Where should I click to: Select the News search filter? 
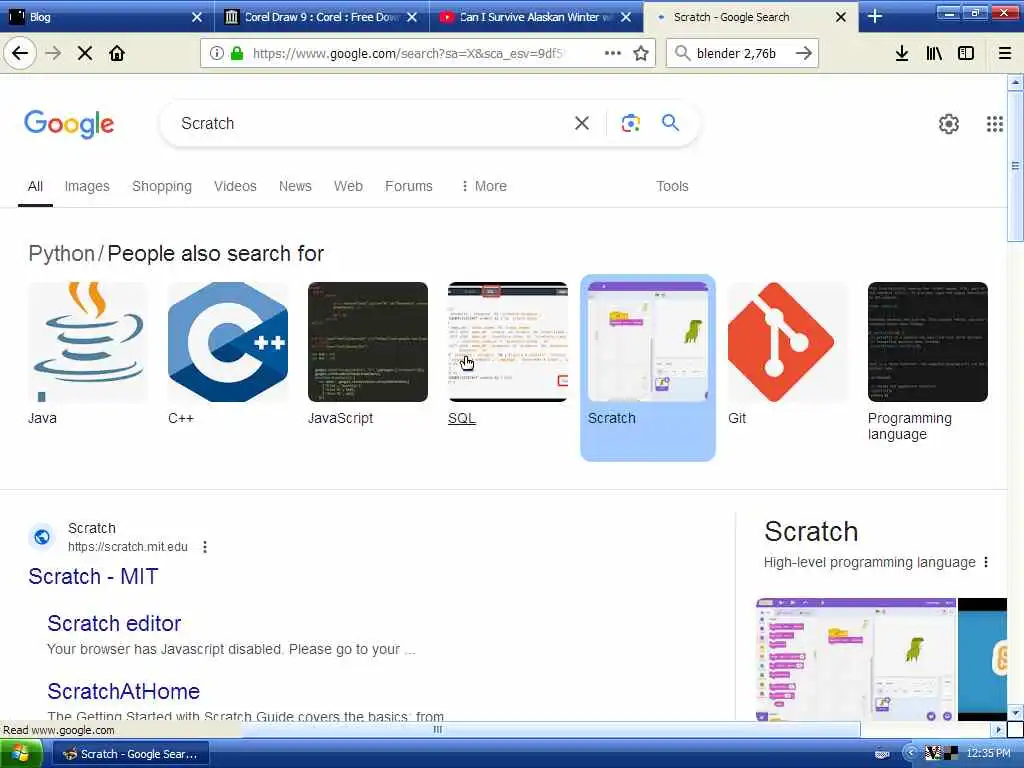pyautogui.click(x=295, y=186)
